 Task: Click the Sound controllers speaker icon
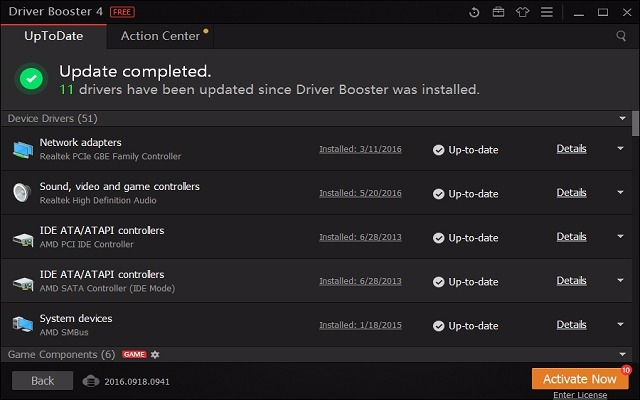pos(22,193)
